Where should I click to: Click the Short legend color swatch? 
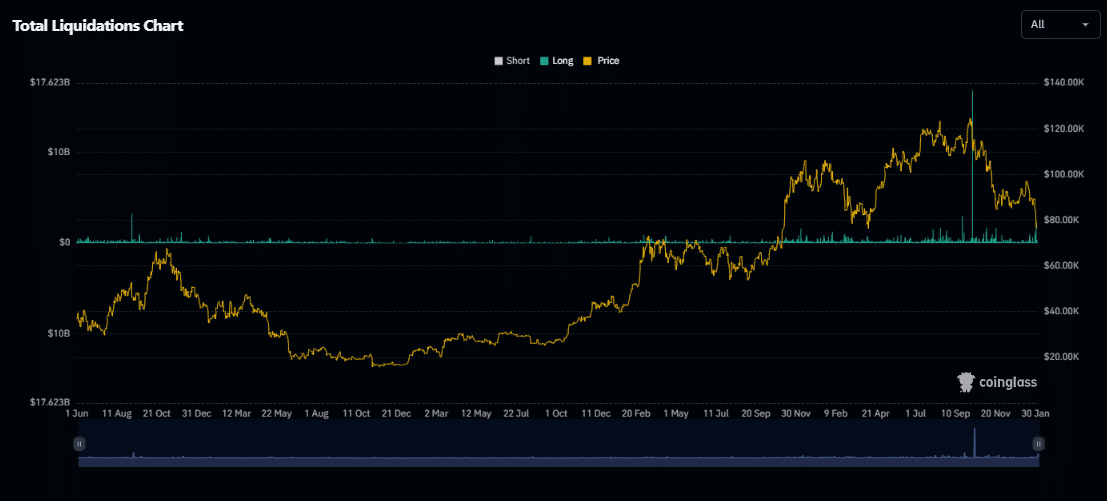pos(498,61)
